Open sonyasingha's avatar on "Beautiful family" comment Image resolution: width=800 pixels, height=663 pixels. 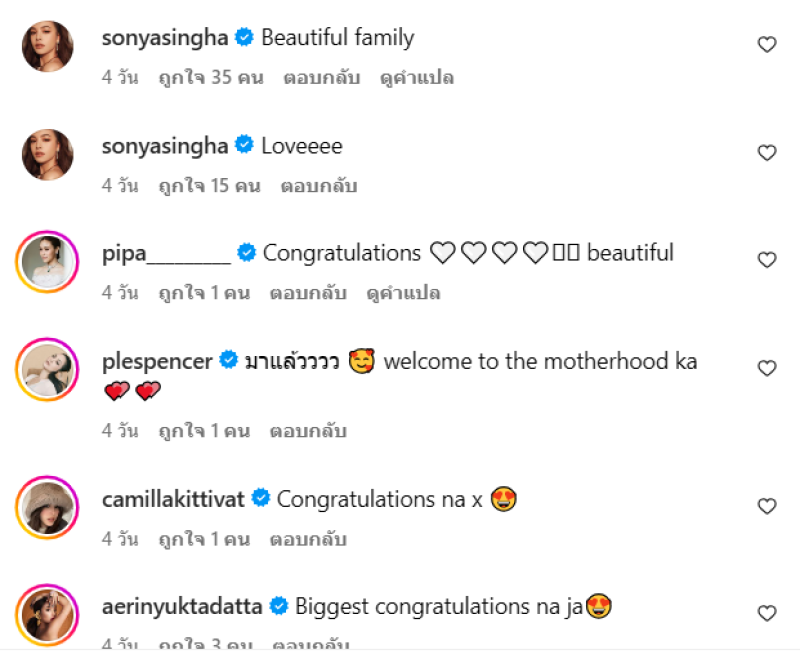[x=47, y=46]
